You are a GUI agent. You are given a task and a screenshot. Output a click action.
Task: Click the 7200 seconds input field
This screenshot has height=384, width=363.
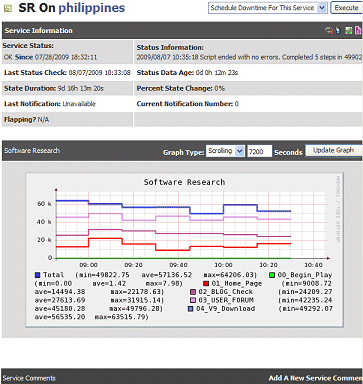(259, 151)
